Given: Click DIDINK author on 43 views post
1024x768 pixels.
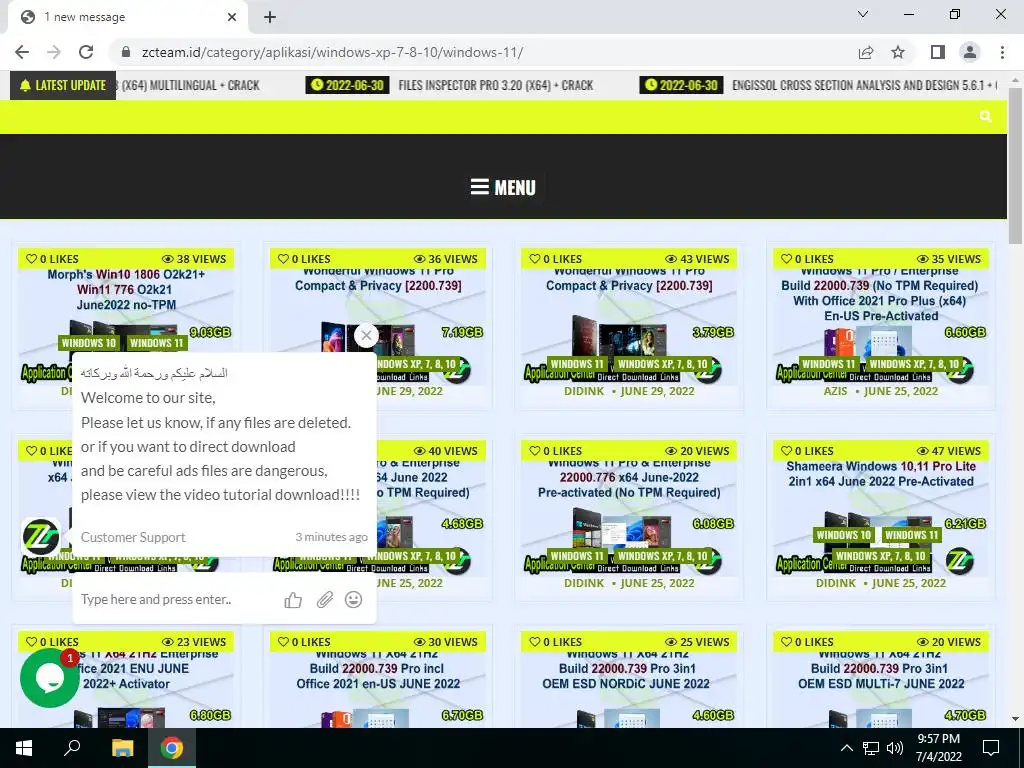Looking at the screenshot, I should point(584,391).
